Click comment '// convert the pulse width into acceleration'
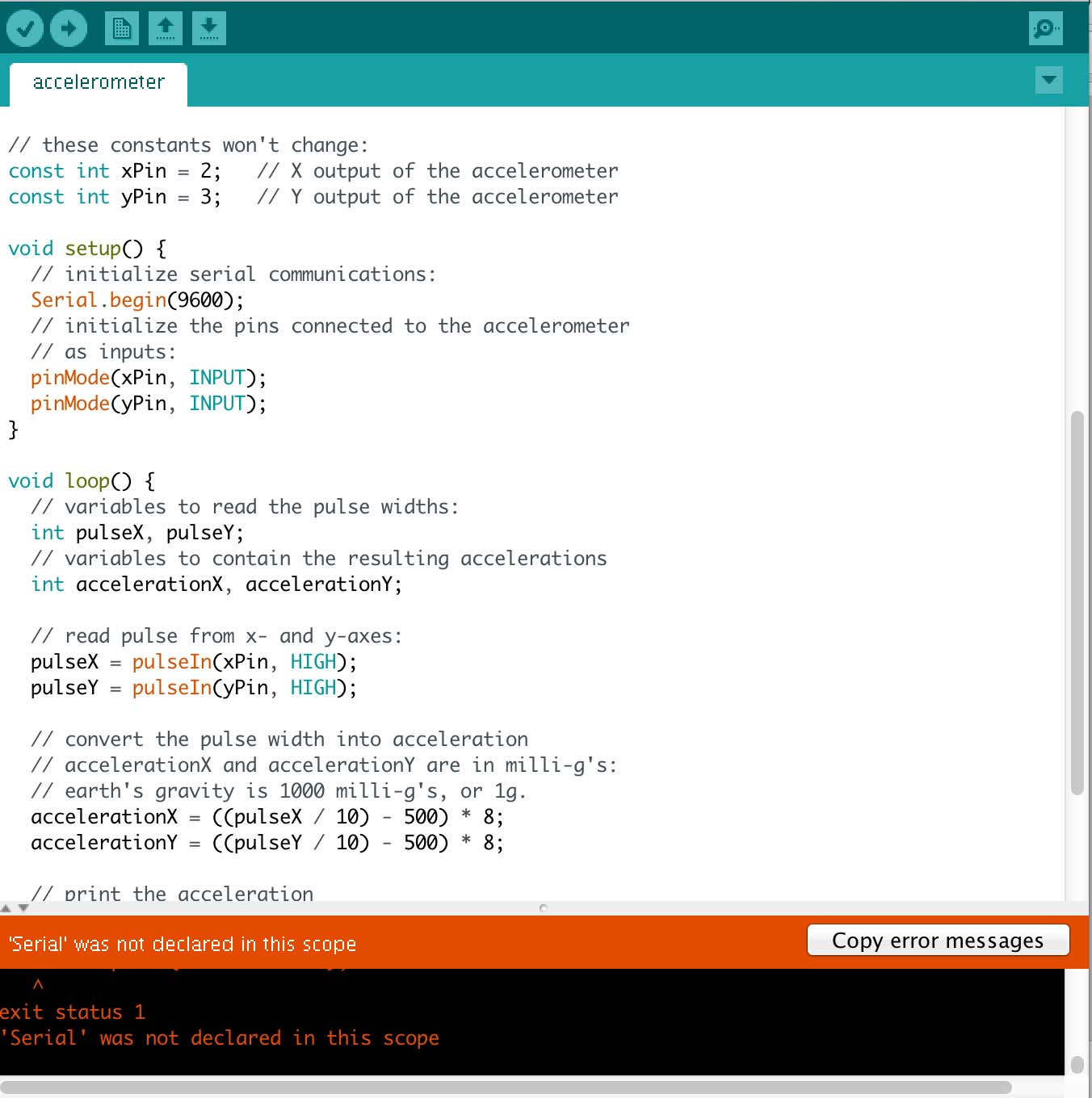Viewport: 1092px width, 1098px height. pyautogui.click(x=279, y=740)
